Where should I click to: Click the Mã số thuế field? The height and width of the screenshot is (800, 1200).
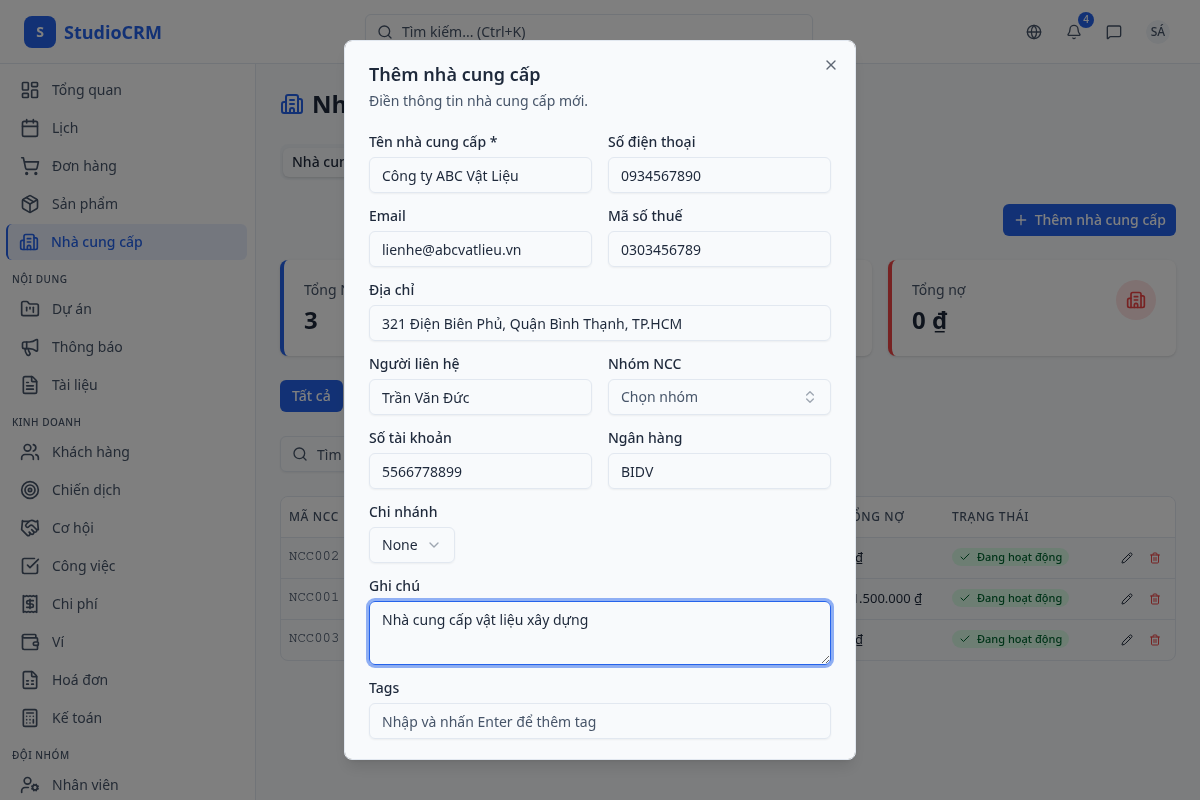[719, 250]
